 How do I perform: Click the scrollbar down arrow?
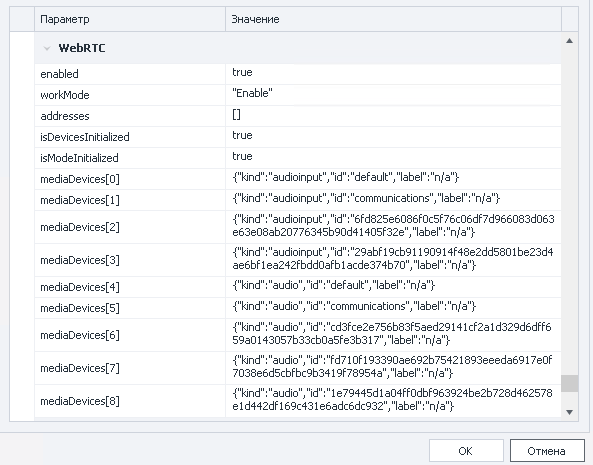click(569, 412)
